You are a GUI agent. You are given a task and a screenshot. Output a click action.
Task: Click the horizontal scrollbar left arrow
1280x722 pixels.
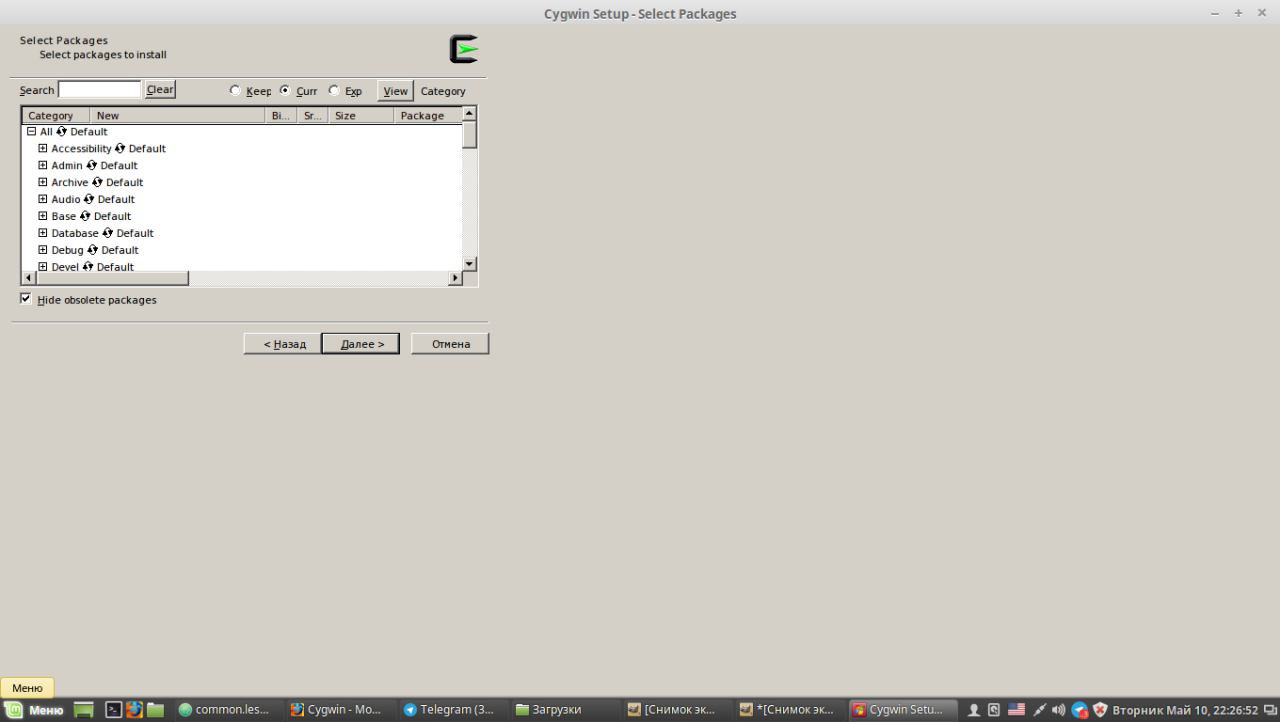coord(29,278)
